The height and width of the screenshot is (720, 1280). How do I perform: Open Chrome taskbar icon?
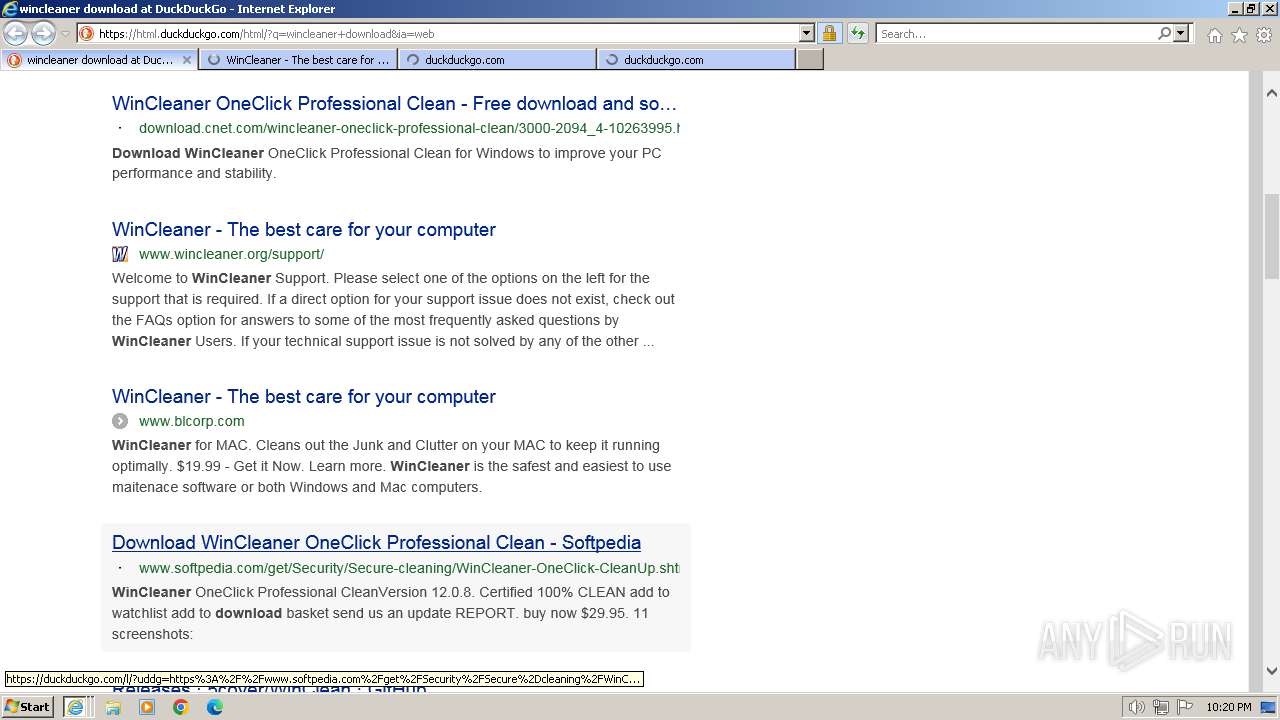181,707
